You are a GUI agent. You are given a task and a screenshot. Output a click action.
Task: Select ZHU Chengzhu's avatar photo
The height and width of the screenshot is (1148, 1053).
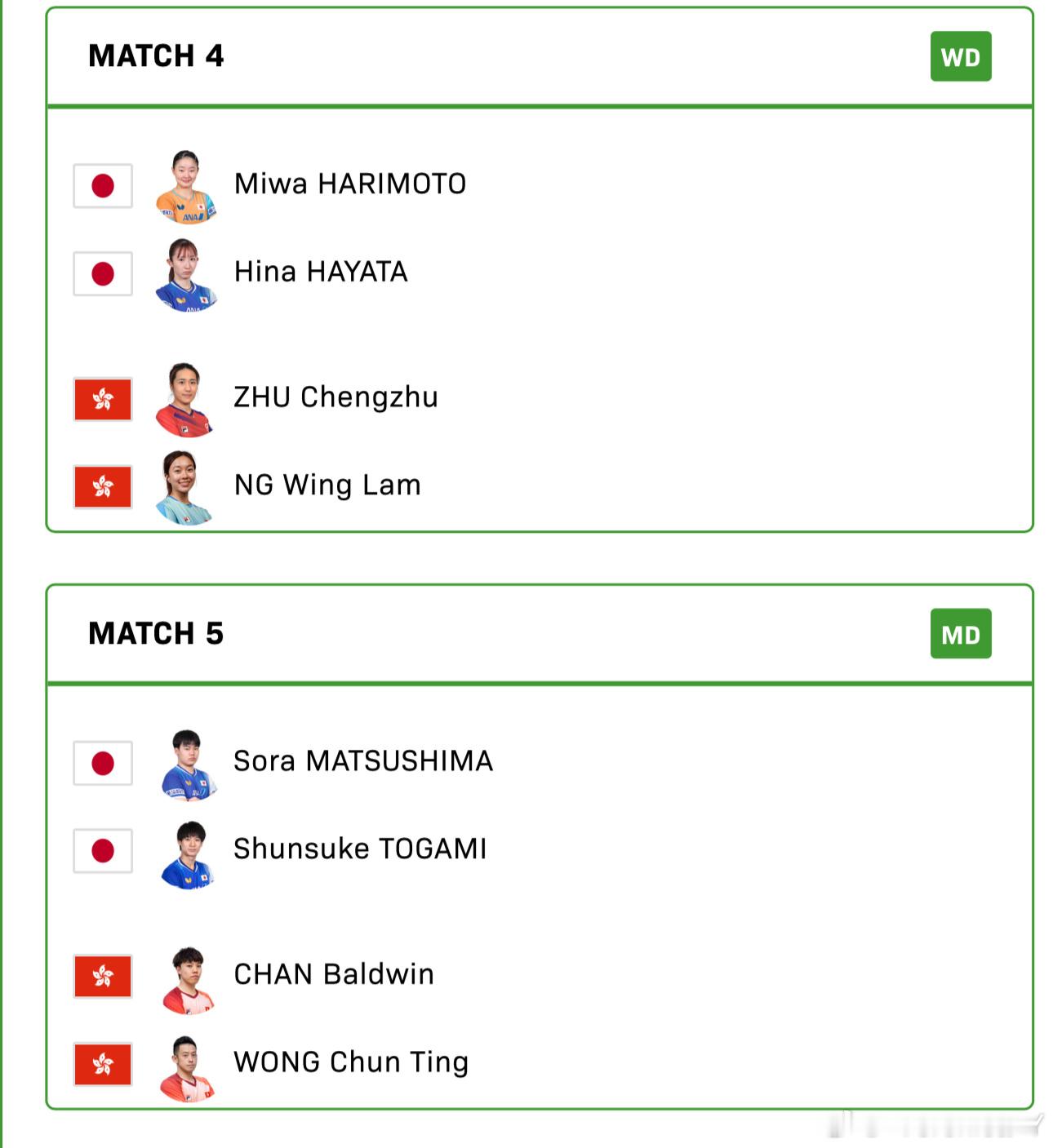pos(185,400)
